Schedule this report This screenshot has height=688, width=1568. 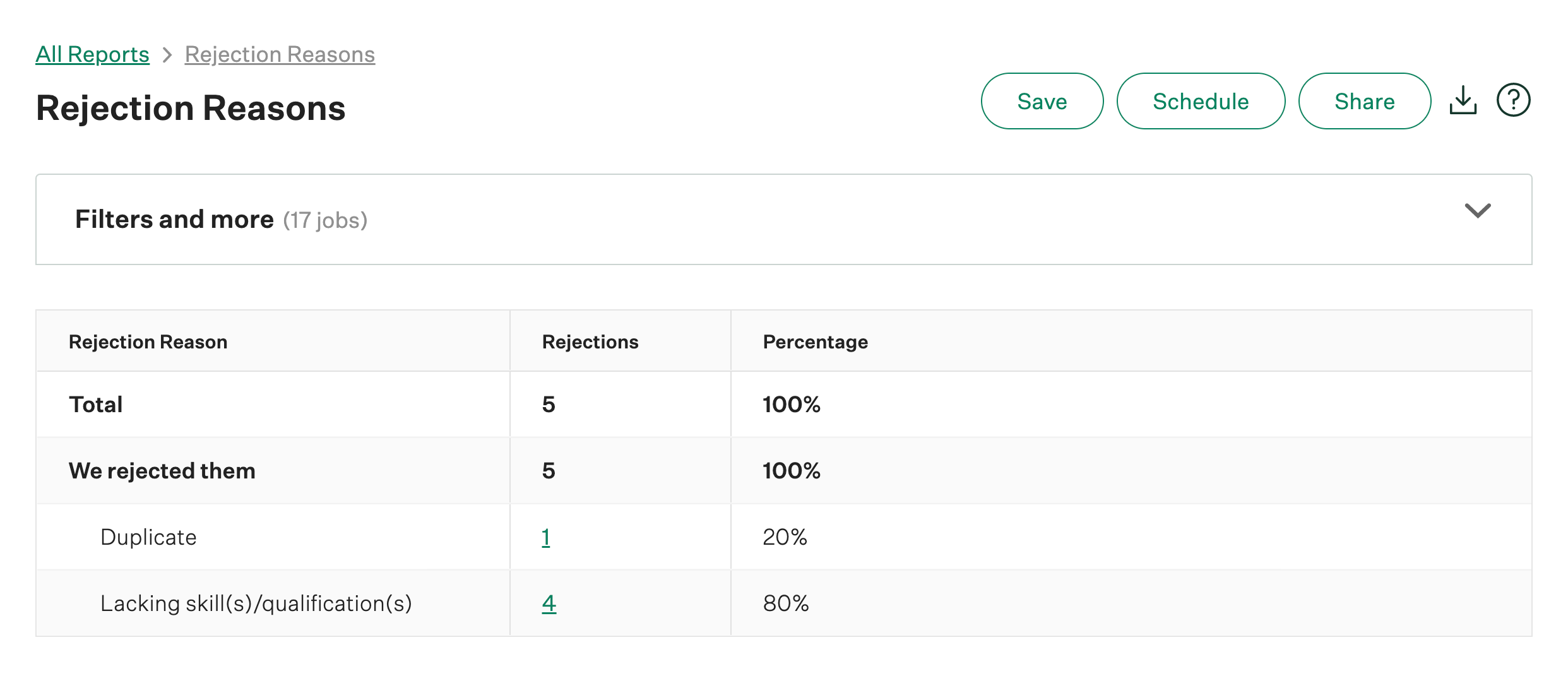coord(1201,101)
